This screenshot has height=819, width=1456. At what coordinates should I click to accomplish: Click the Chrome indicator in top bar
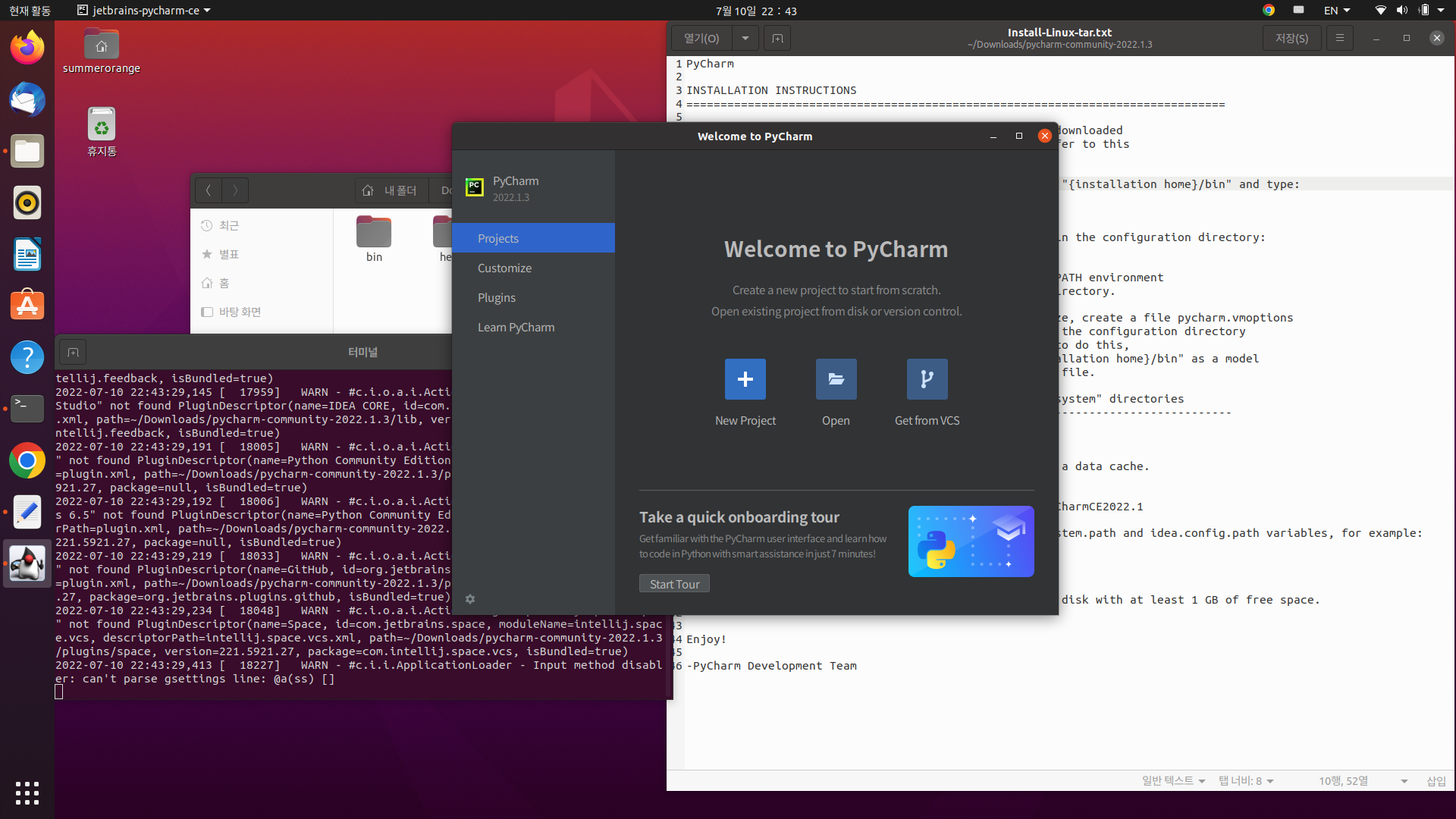point(1269,10)
